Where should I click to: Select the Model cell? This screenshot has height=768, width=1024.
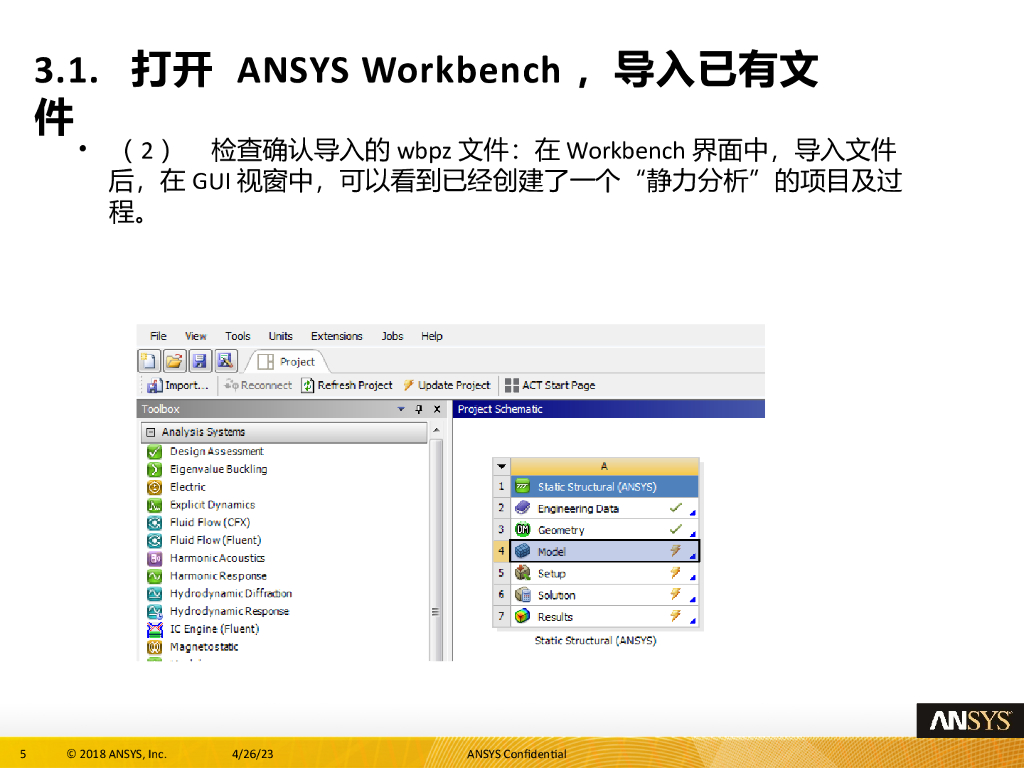point(604,551)
